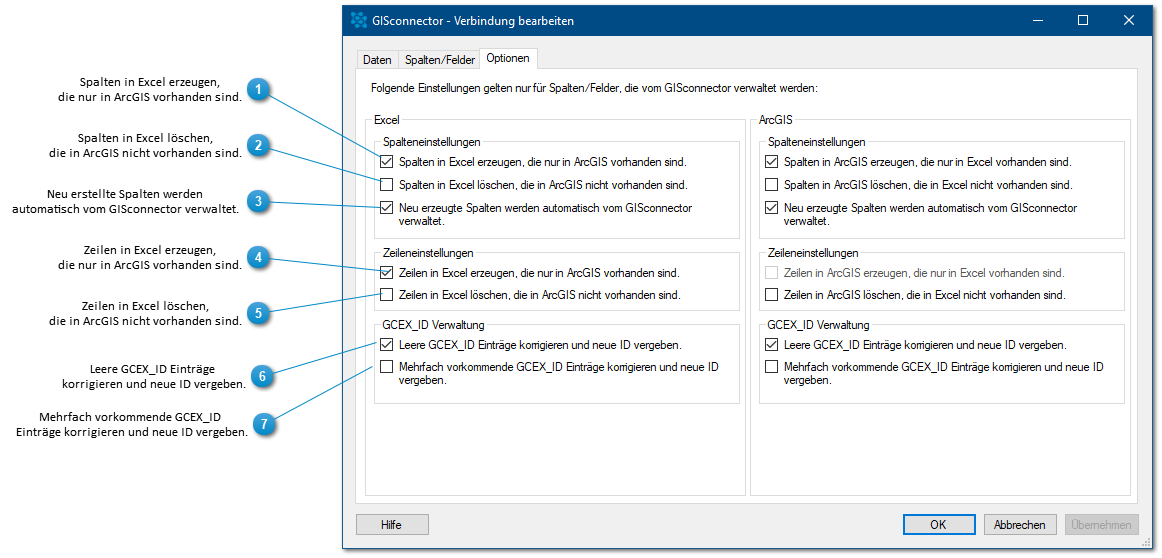Close the Verbindung bearbeiten dialog
The height and width of the screenshot is (558, 1162).
1129,21
